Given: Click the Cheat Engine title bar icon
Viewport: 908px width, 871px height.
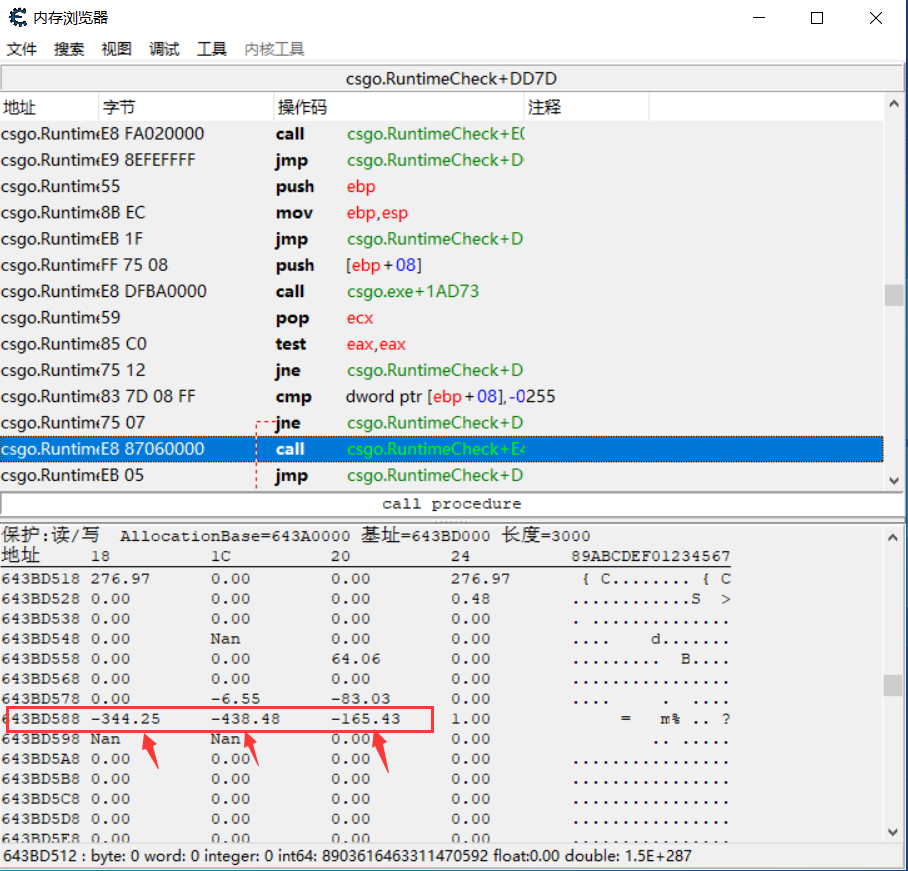Looking at the screenshot, I should point(18,17).
